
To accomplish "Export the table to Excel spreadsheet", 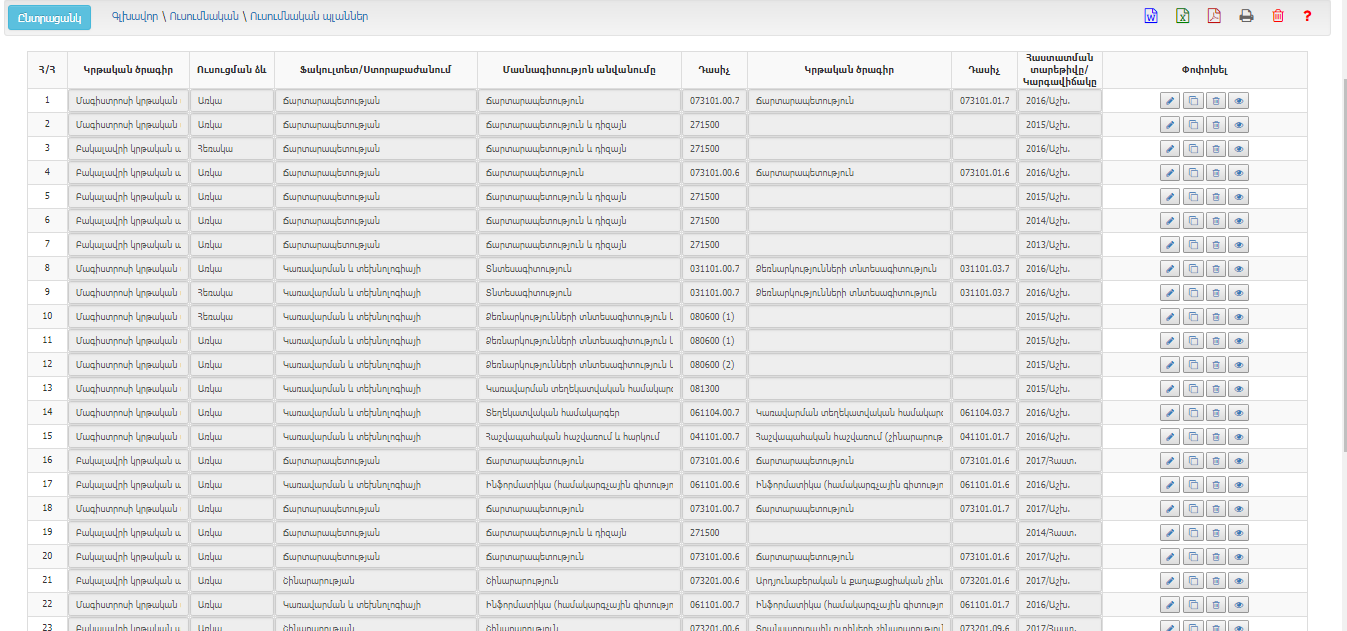I will click(1182, 16).
